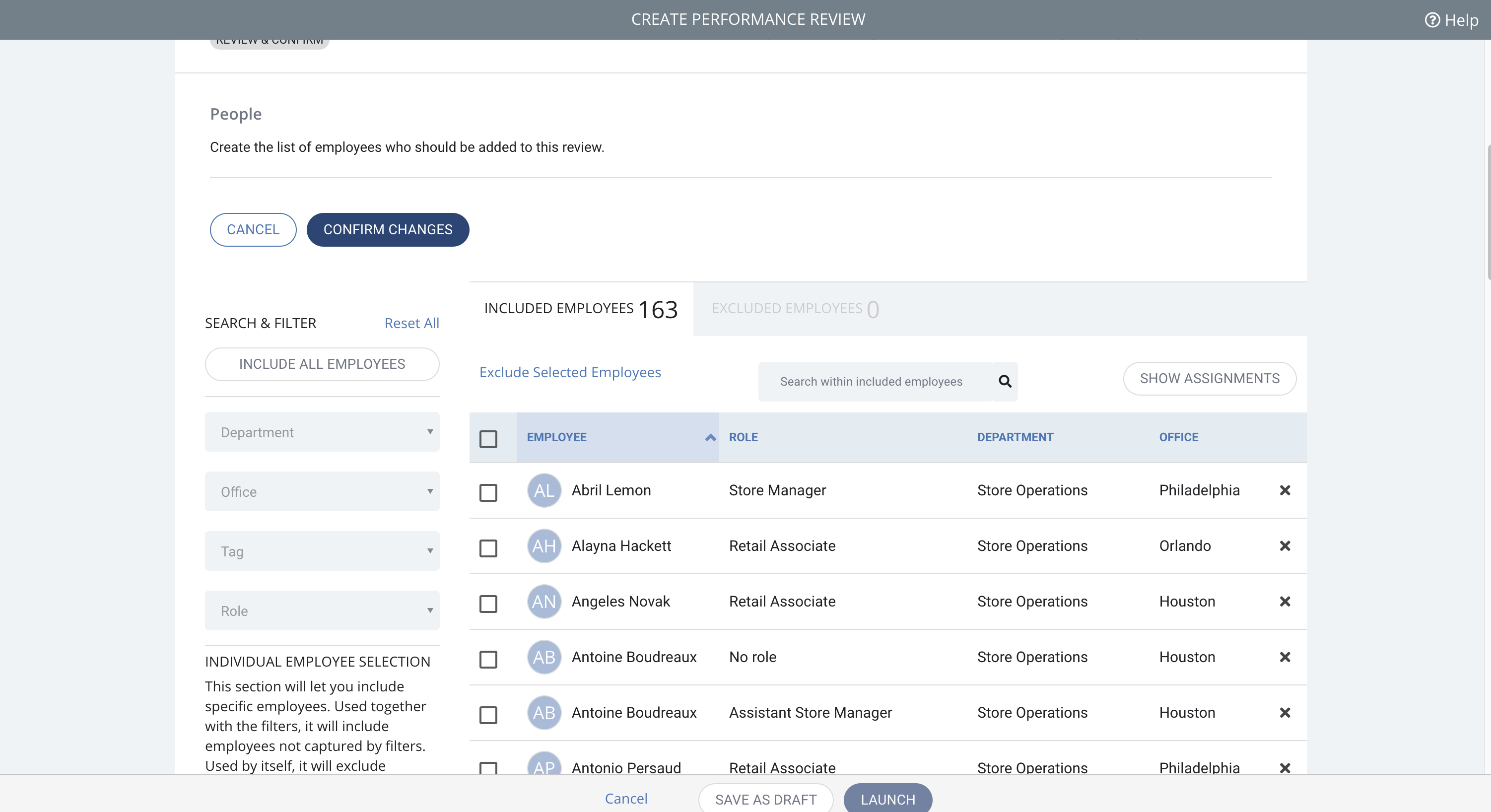Click the name Antonio Persaud

click(x=626, y=767)
